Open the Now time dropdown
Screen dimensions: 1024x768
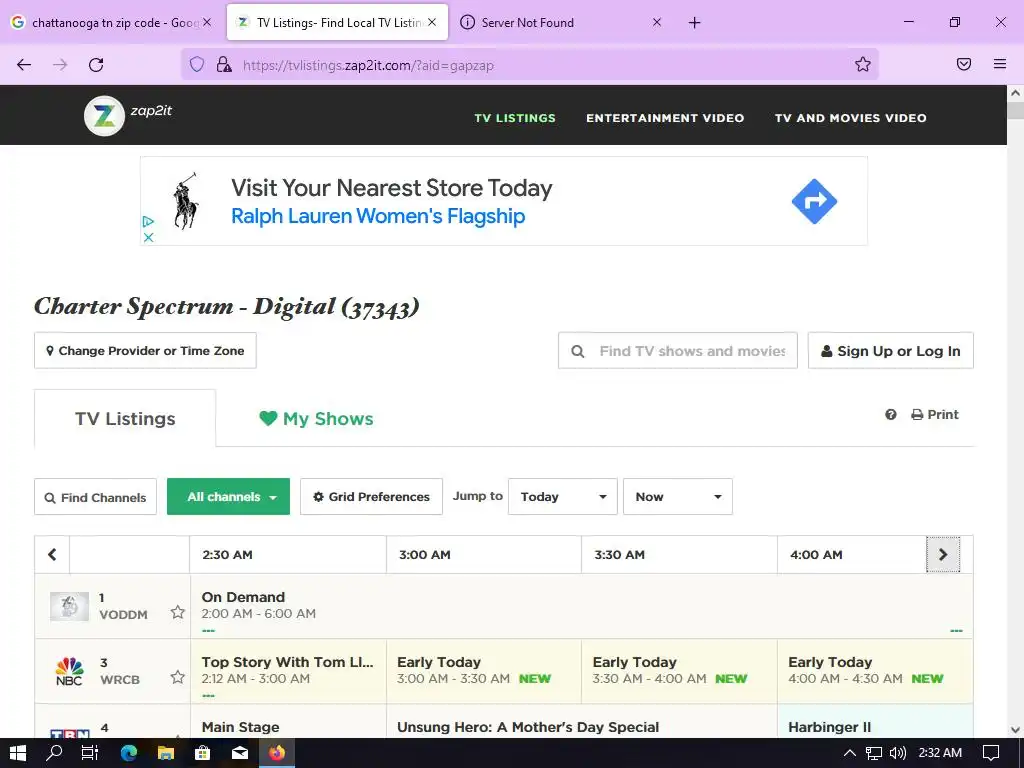[678, 497]
